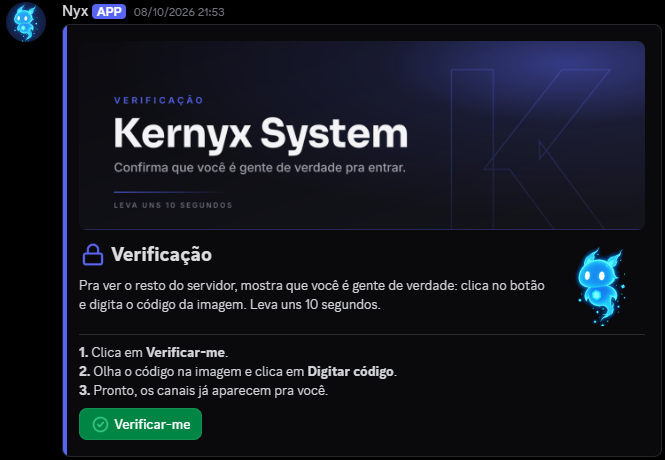The width and height of the screenshot is (665, 460).
Task: Click the 'Kernyx System' banner title
Action: tap(261, 134)
